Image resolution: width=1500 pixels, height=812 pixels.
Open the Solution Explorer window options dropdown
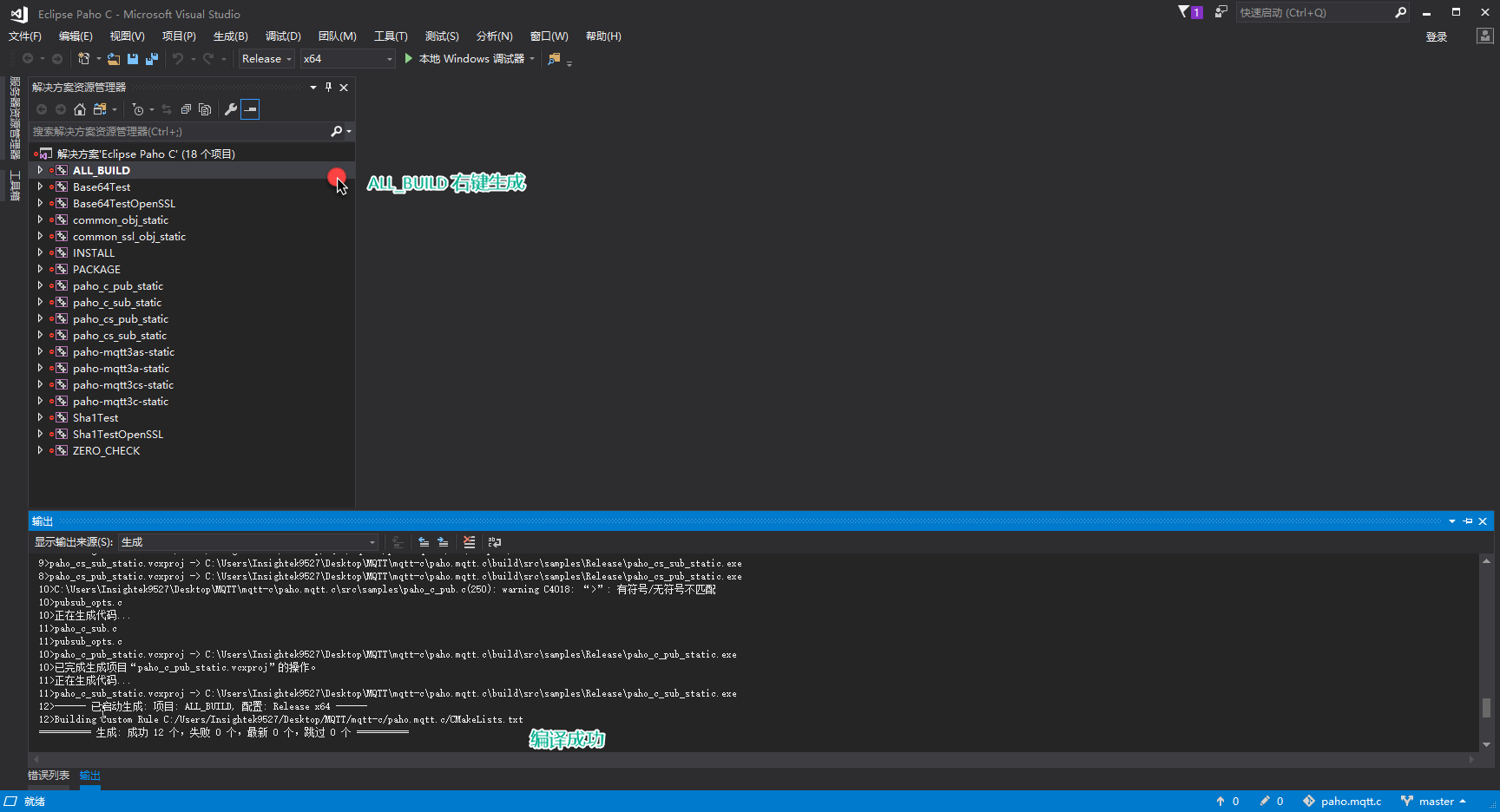(x=313, y=87)
